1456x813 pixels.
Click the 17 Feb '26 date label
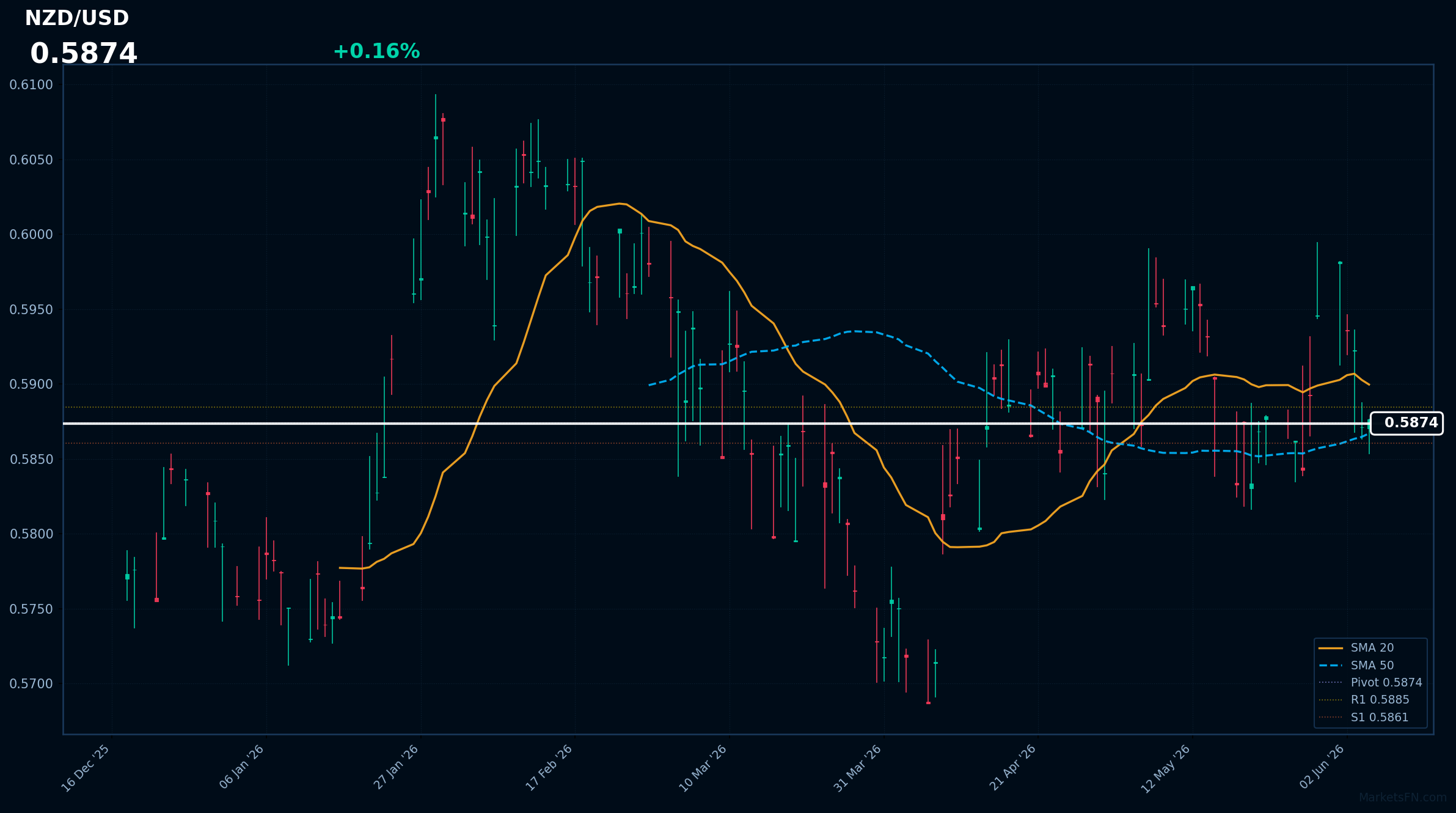point(549,768)
